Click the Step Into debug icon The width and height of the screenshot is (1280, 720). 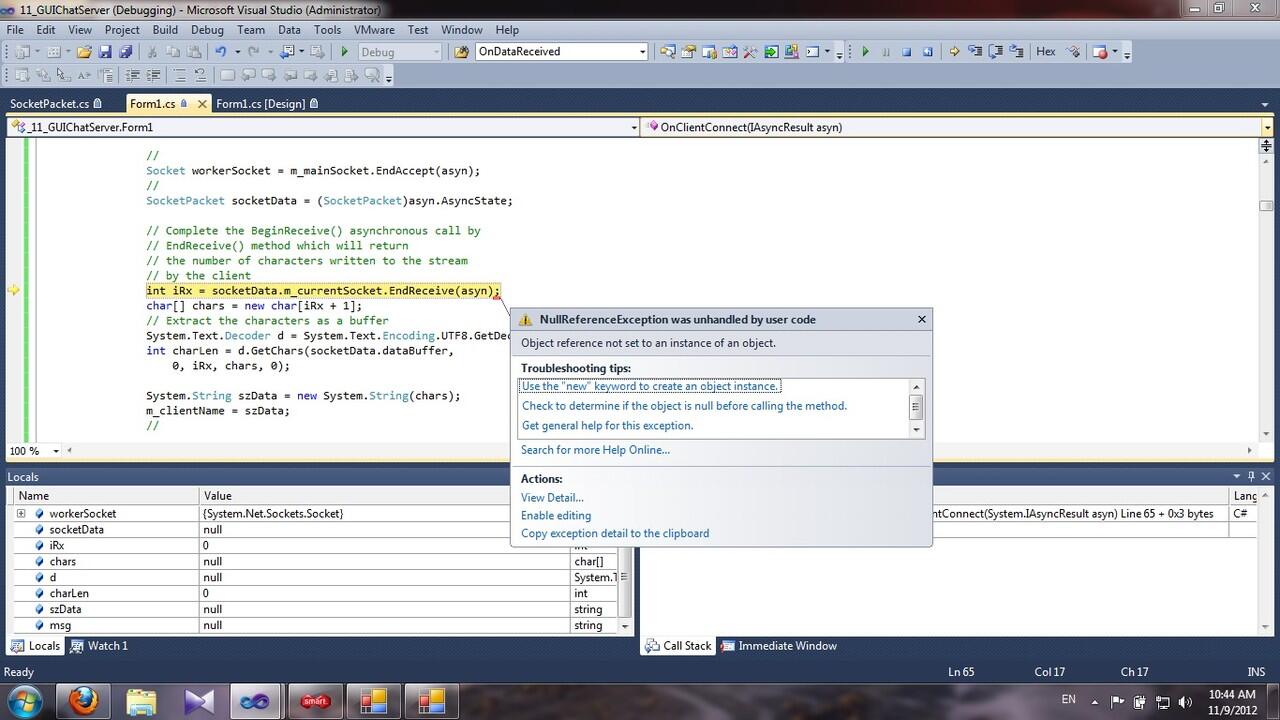point(975,52)
